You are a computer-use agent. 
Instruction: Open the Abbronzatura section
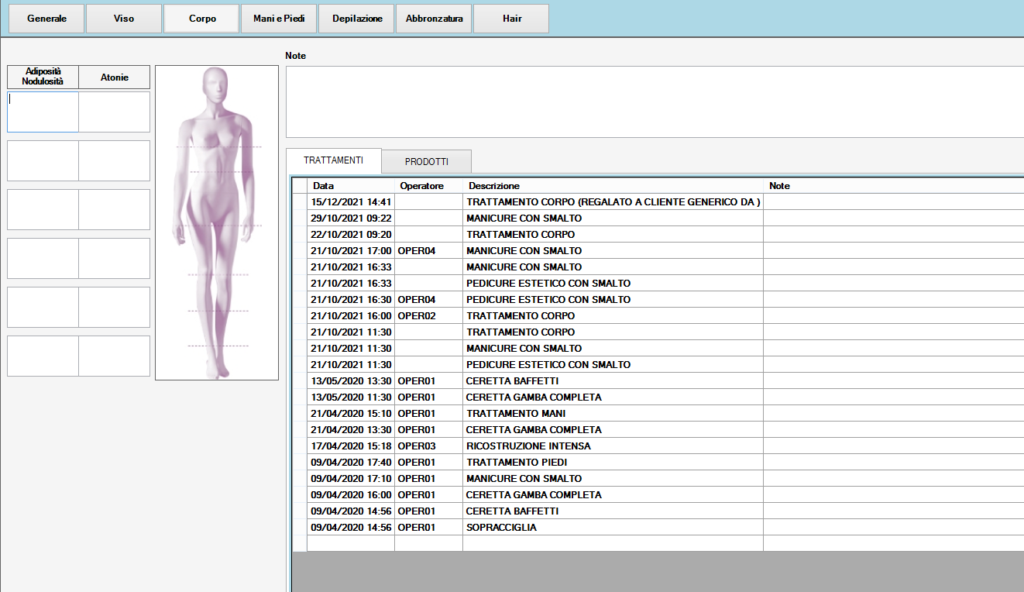(x=434, y=19)
